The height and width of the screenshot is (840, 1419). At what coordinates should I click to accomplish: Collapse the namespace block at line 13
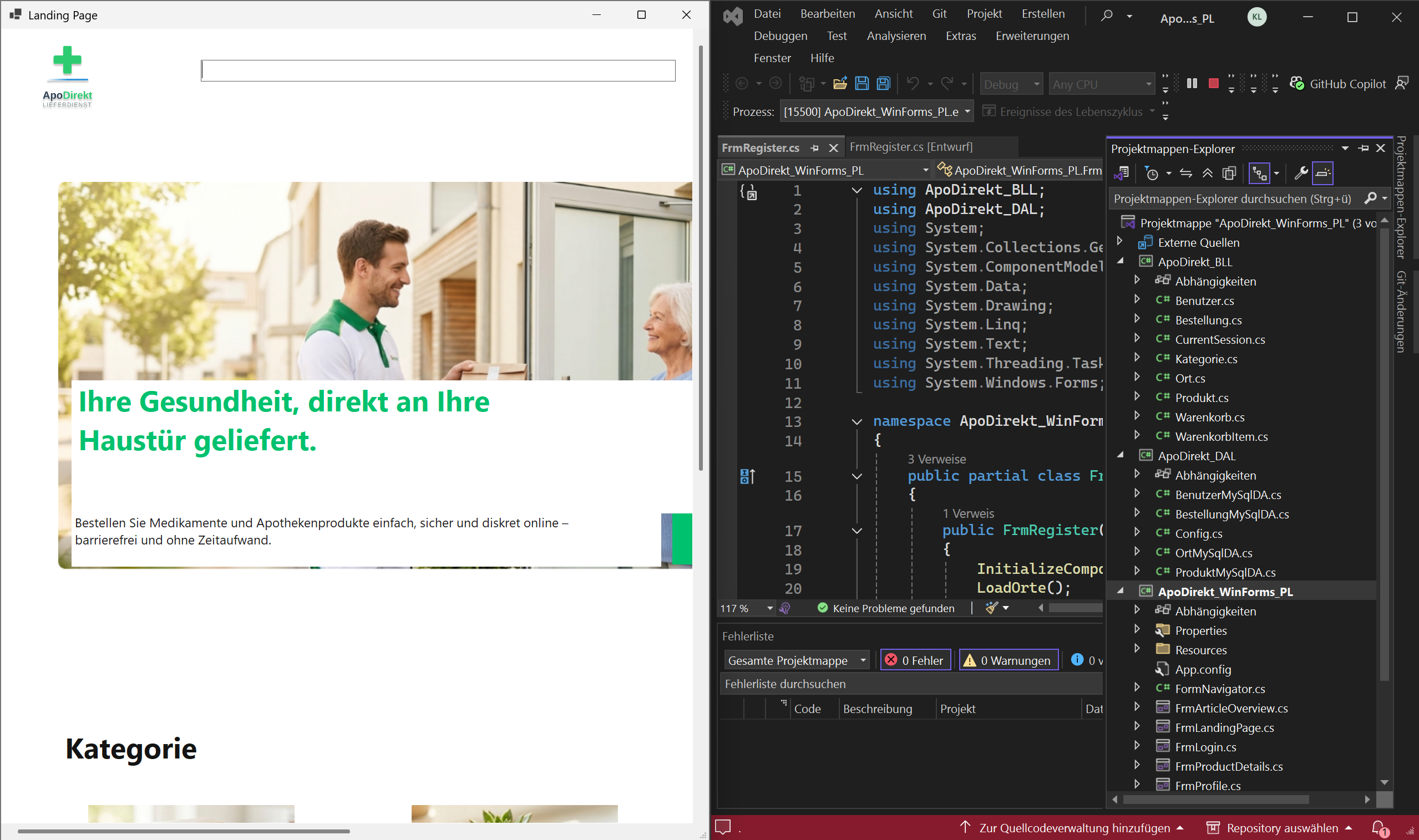click(857, 422)
